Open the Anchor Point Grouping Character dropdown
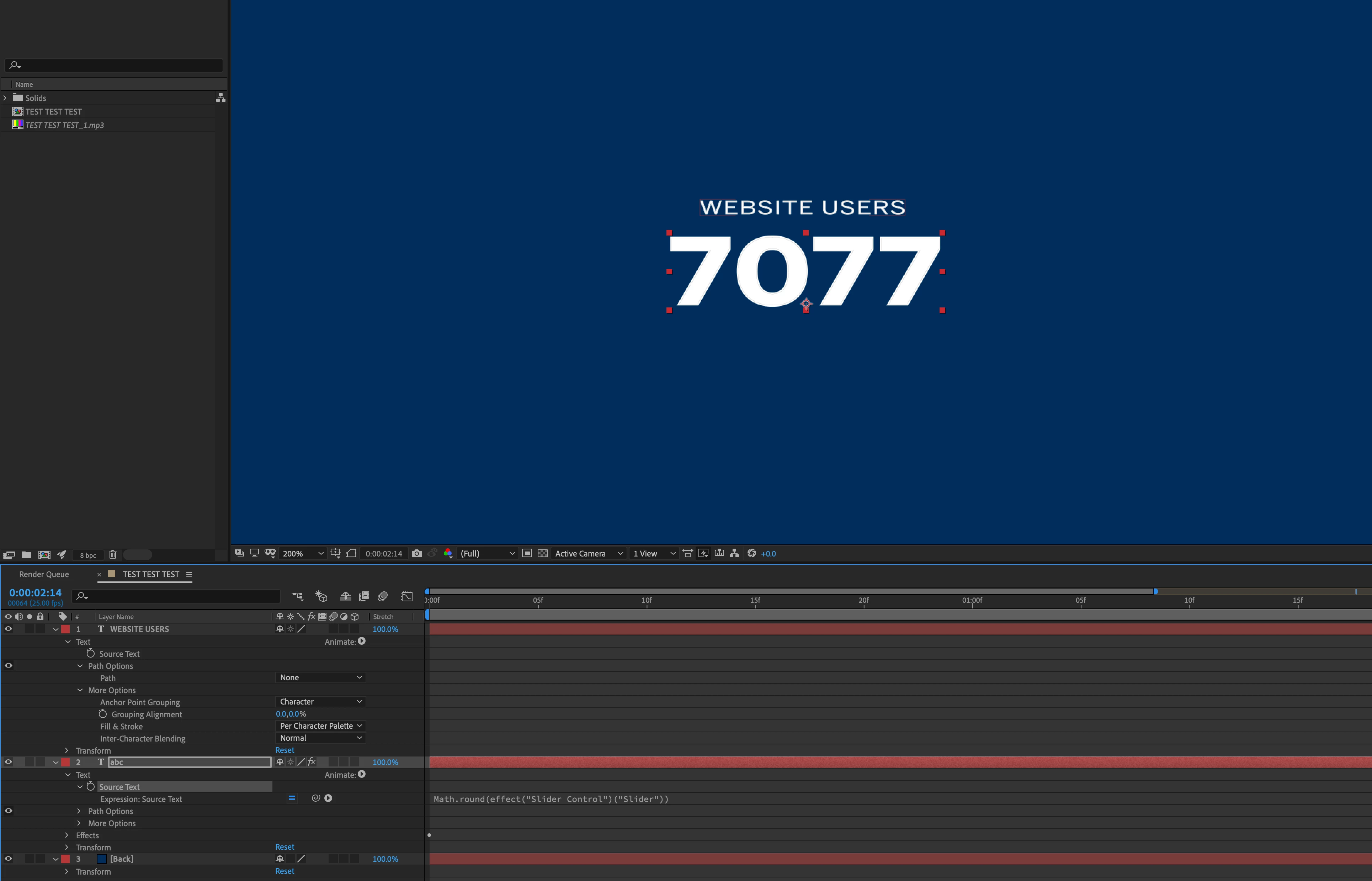The width and height of the screenshot is (1372, 881). pyautogui.click(x=320, y=701)
